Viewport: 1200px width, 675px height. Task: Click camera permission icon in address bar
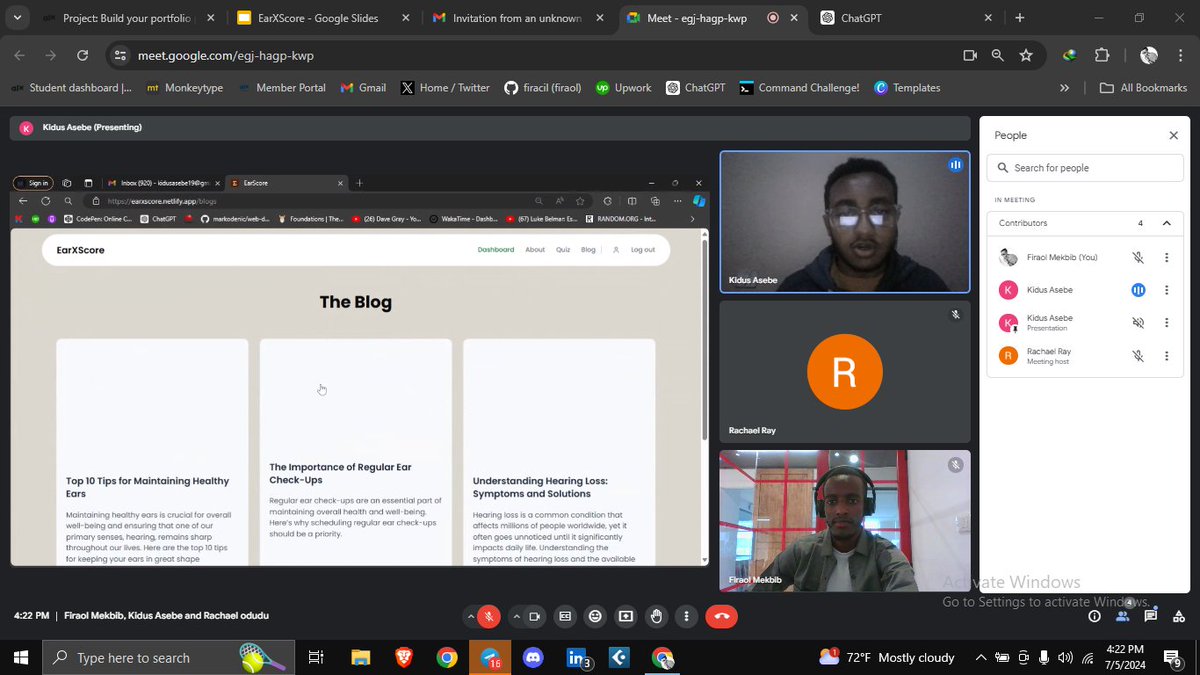coord(969,56)
